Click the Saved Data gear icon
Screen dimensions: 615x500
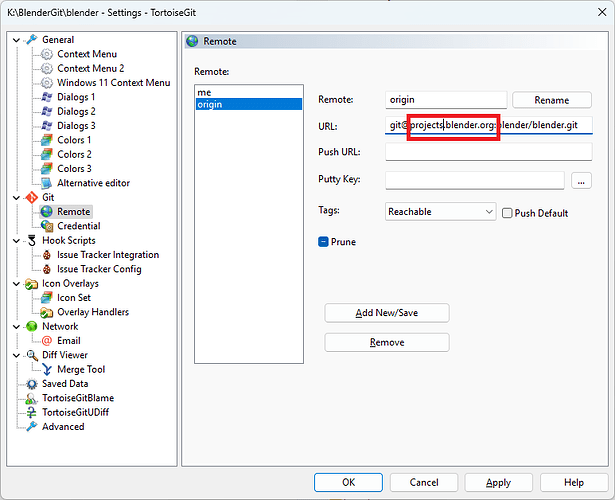pyautogui.click(x=31, y=384)
